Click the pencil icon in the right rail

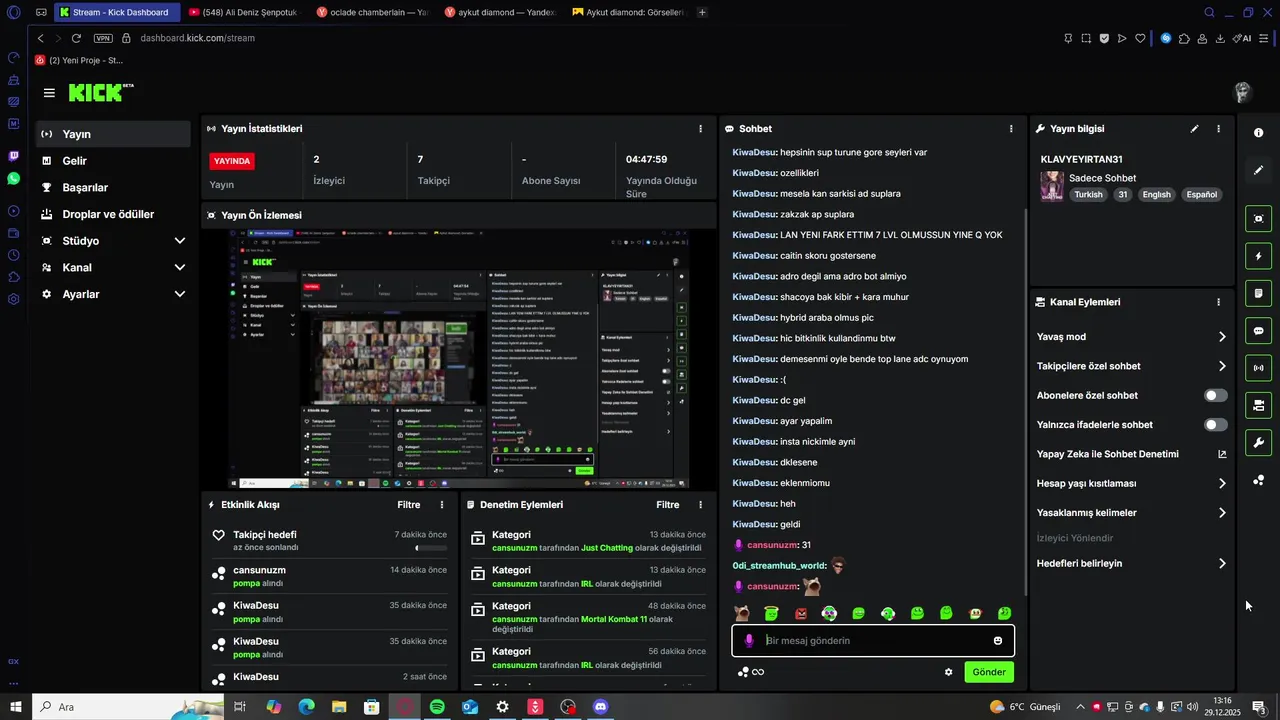tap(1258, 170)
